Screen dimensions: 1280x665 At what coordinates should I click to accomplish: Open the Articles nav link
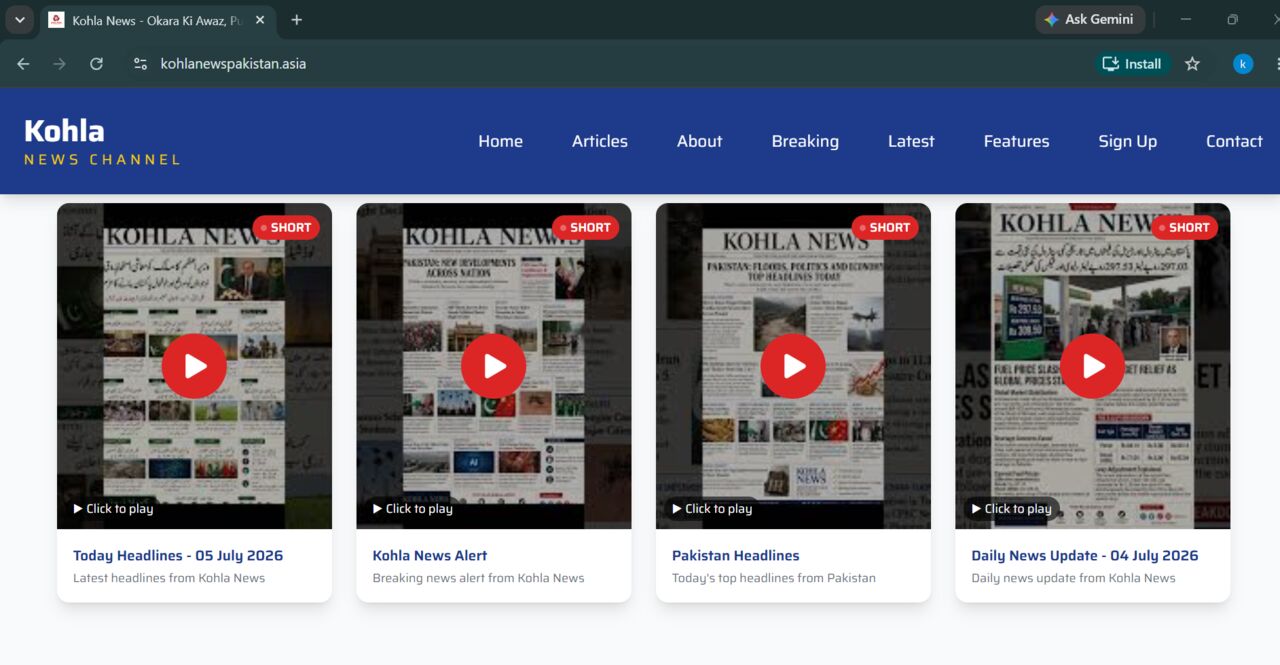tap(600, 141)
